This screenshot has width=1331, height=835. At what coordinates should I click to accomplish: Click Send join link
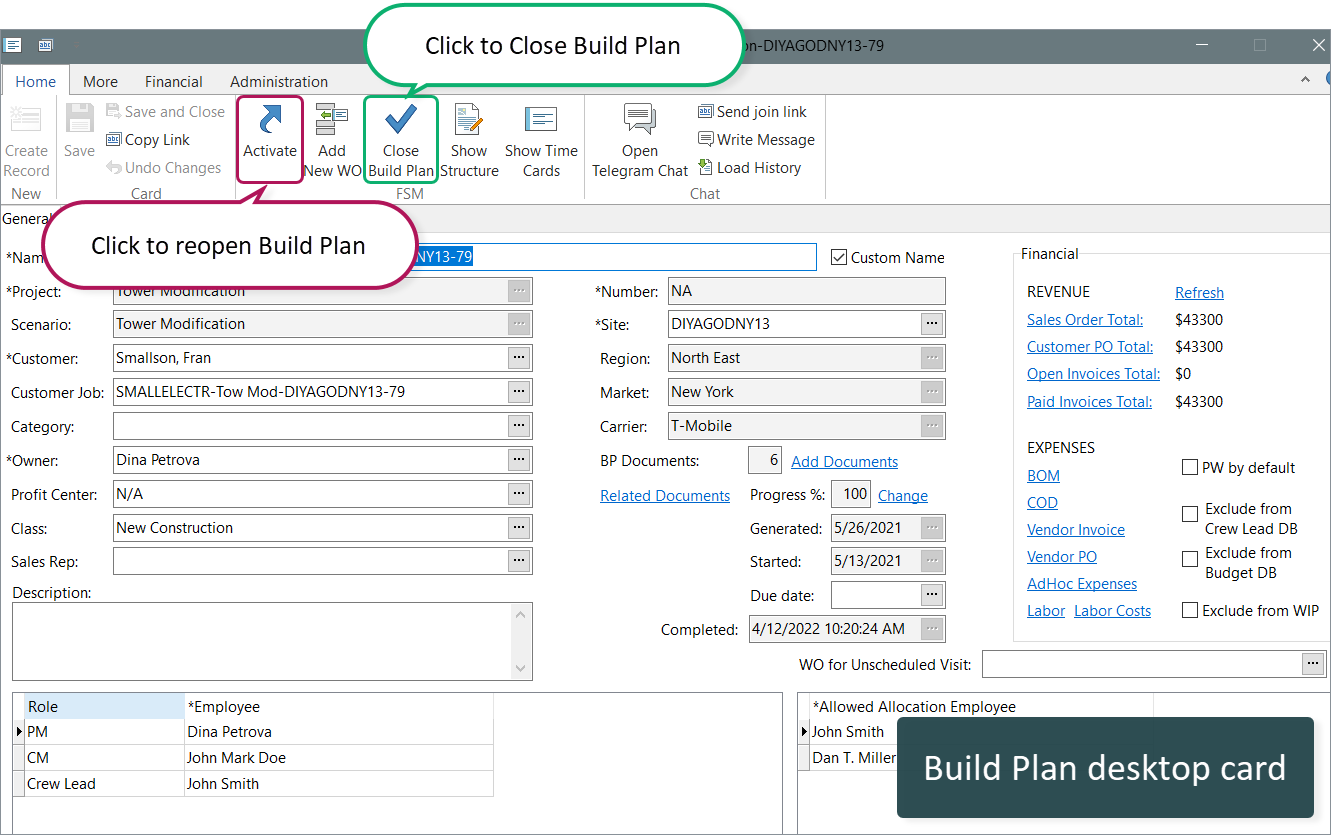click(x=752, y=112)
